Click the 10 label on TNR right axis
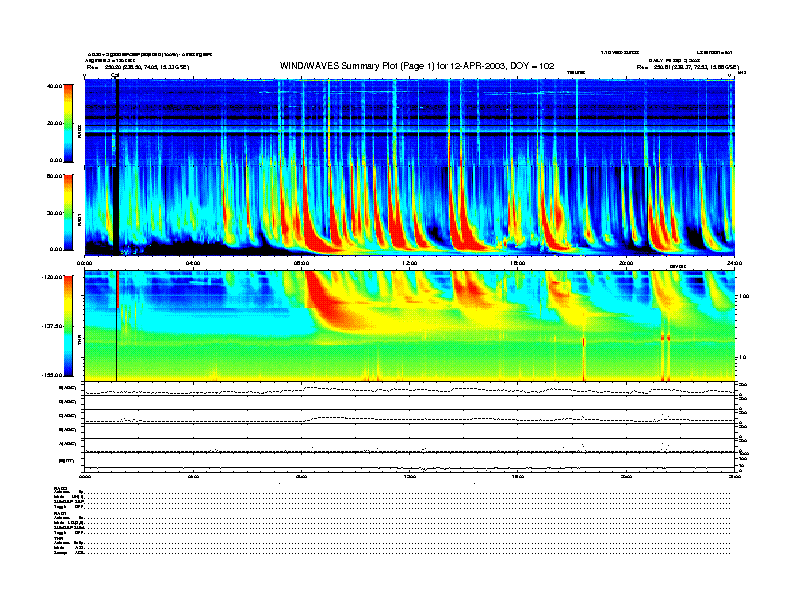Screen dimensions: 792x612 click(744, 357)
